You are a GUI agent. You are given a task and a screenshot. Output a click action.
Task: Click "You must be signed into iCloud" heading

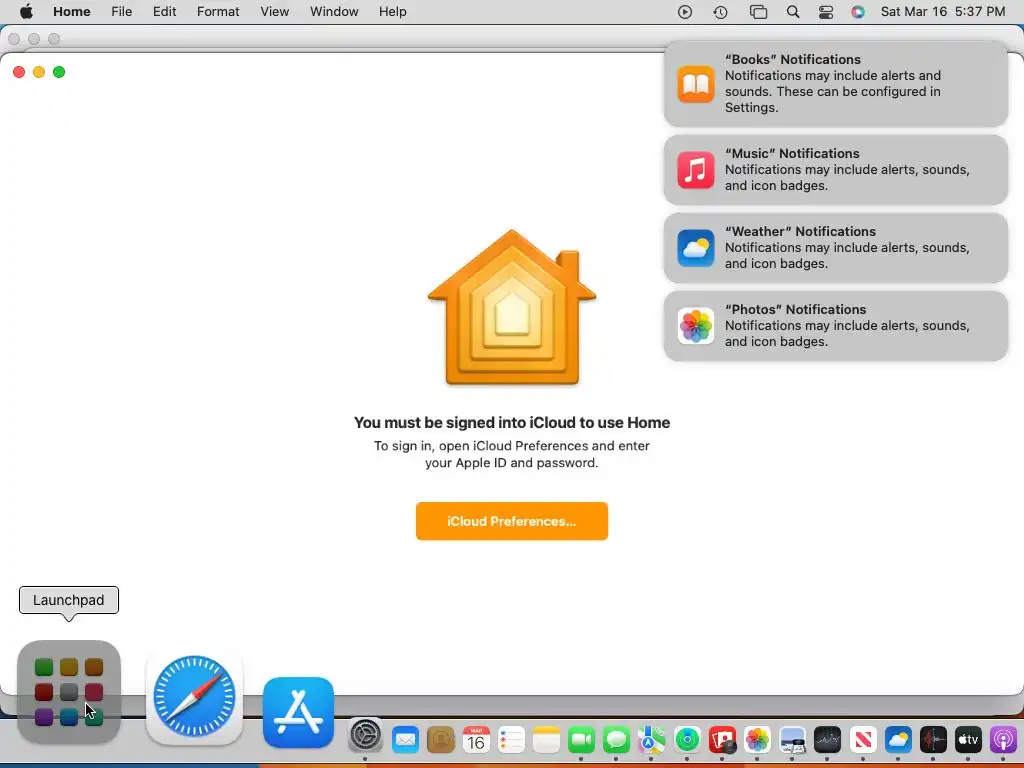tap(512, 423)
